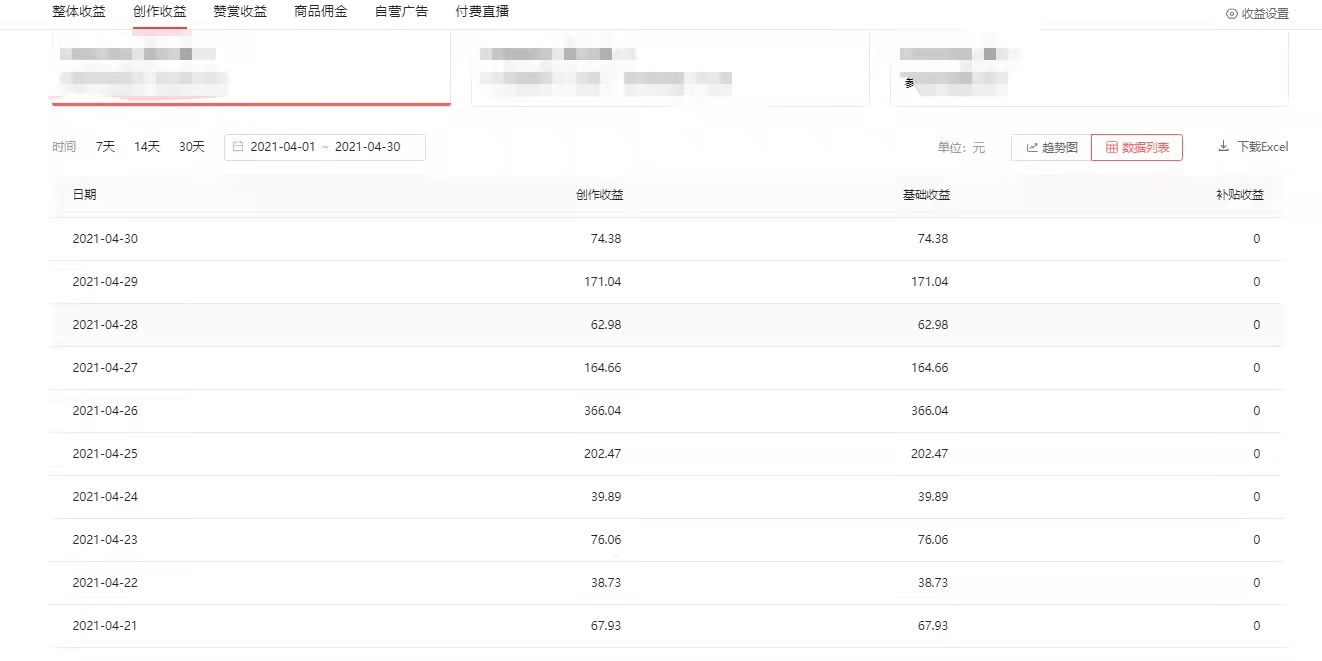Image resolution: width=1322 pixels, height=661 pixels.
Task: Click the table grid icon in 数据列表
Action: click(1111, 148)
